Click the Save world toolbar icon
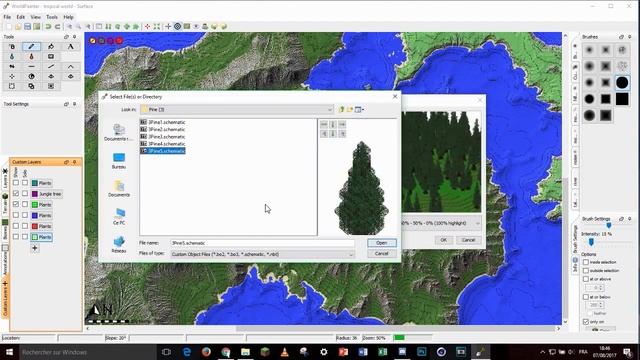The image size is (640, 360). [27, 27]
